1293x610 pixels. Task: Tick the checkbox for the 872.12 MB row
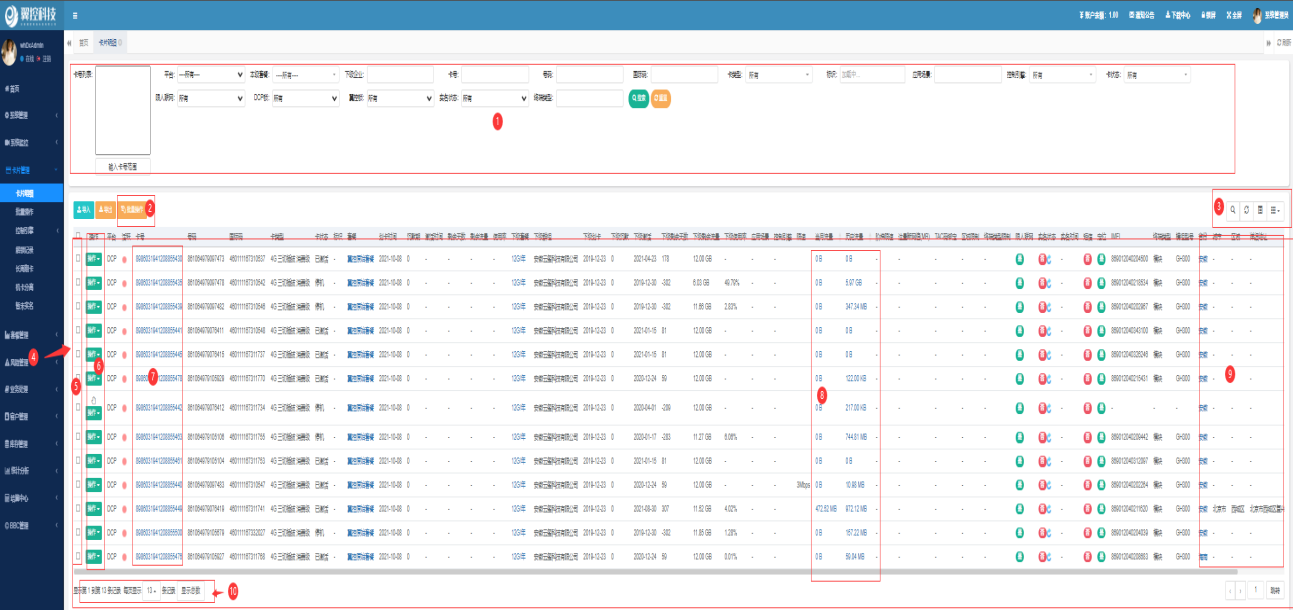pos(79,509)
